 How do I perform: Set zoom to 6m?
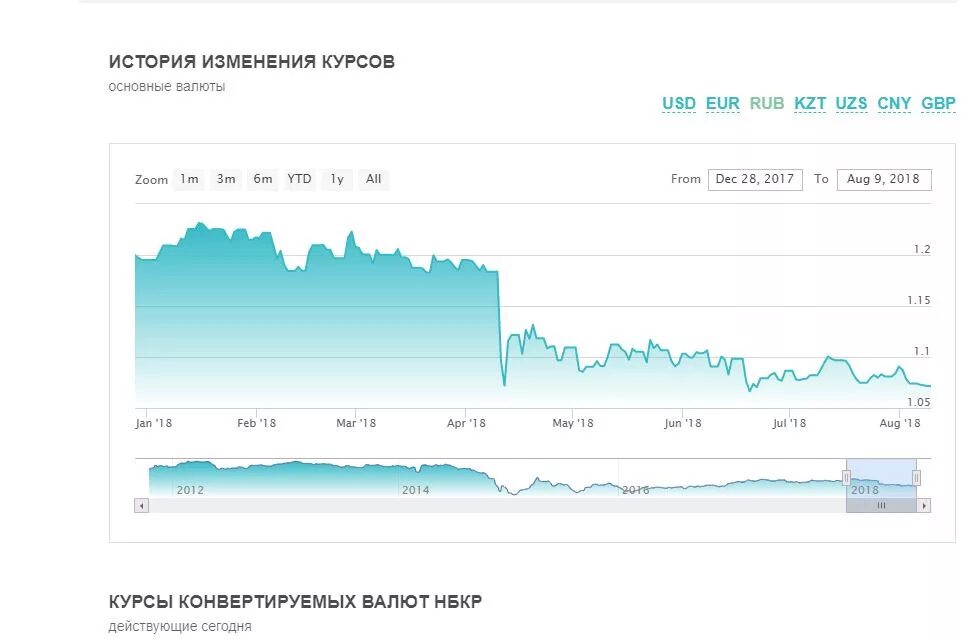[263, 179]
